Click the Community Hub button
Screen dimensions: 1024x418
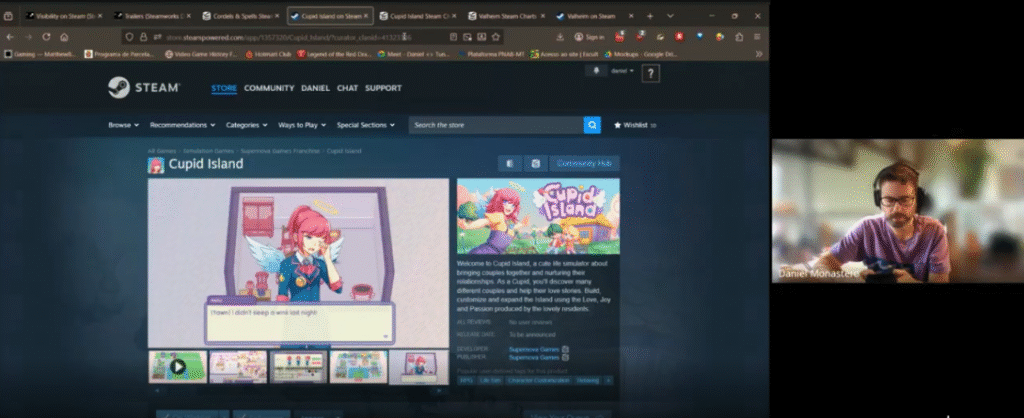click(x=585, y=163)
